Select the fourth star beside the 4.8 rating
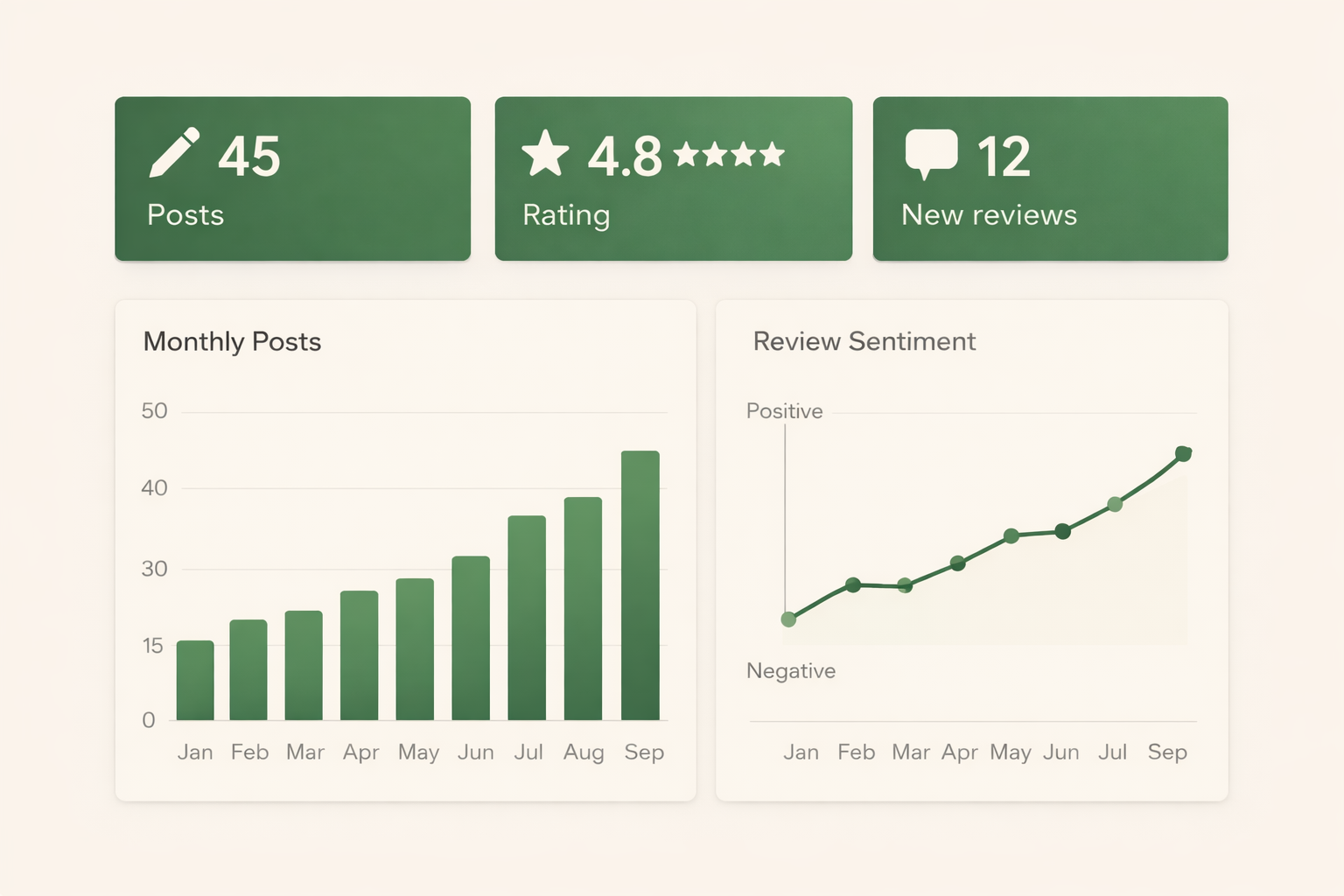 [x=770, y=154]
